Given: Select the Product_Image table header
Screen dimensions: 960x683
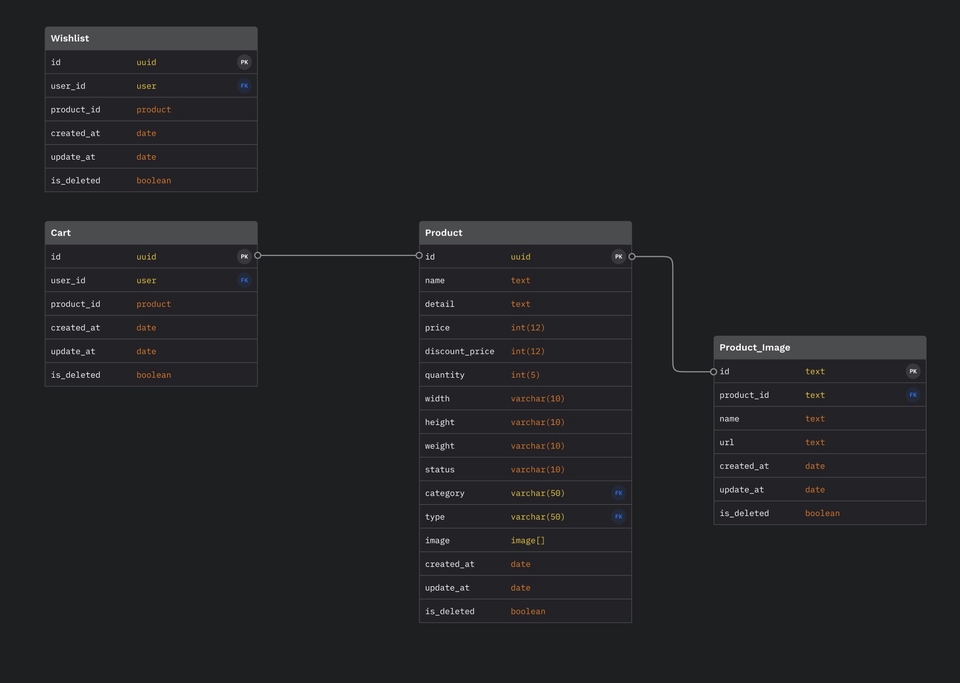Looking at the screenshot, I should (820, 347).
